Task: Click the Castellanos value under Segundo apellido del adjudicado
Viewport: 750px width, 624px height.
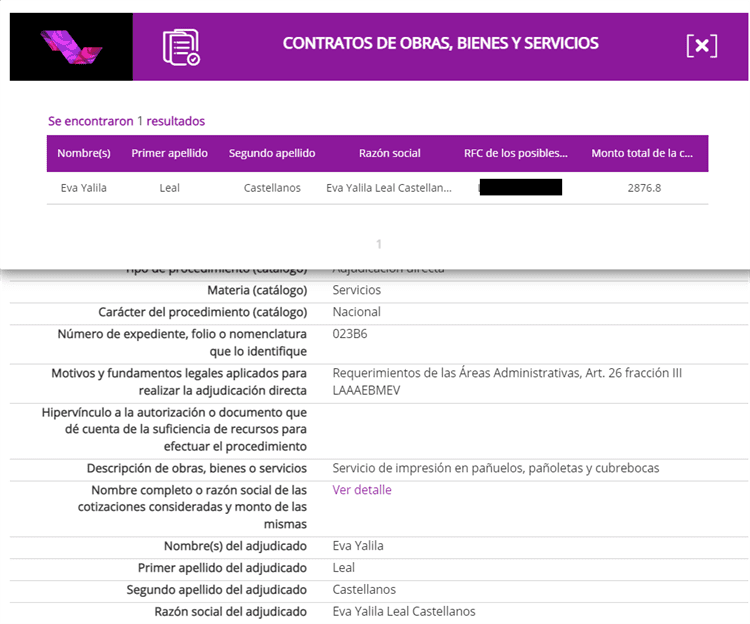Action: click(x=364, y=590)
